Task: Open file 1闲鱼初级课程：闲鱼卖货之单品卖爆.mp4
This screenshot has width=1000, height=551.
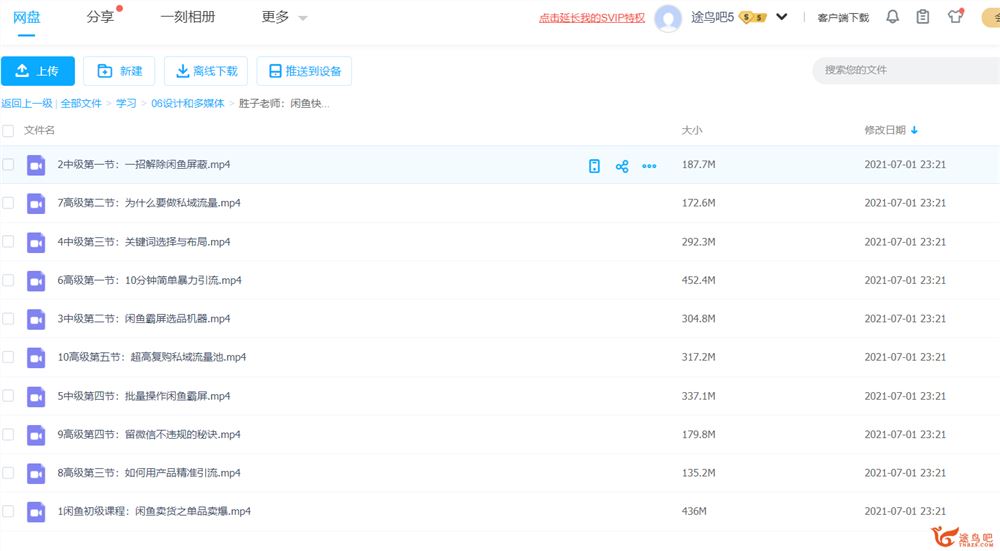Action: pos(154,511)
